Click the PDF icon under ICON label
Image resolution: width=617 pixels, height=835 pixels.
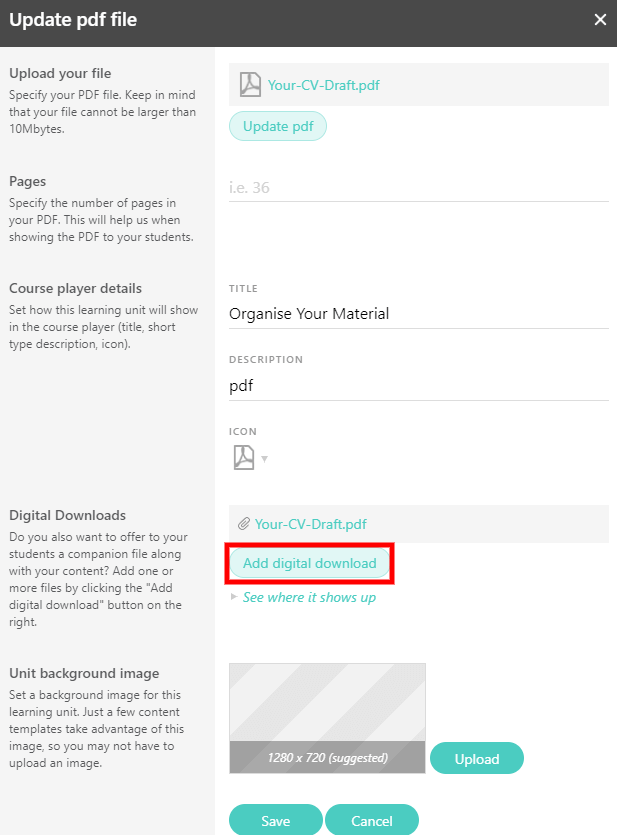pos(244,457)
